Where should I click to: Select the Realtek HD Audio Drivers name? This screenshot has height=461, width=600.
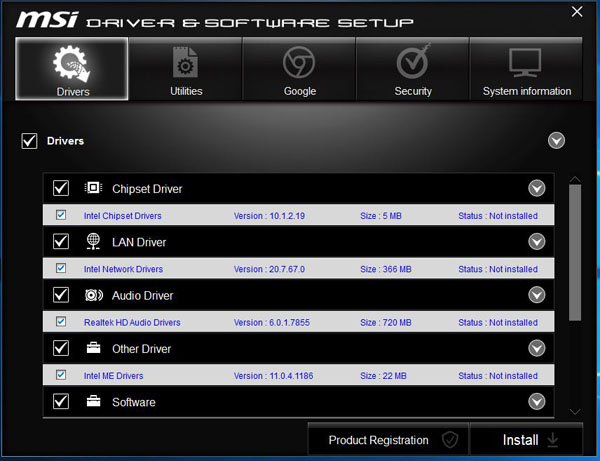(x=132, y=323)
